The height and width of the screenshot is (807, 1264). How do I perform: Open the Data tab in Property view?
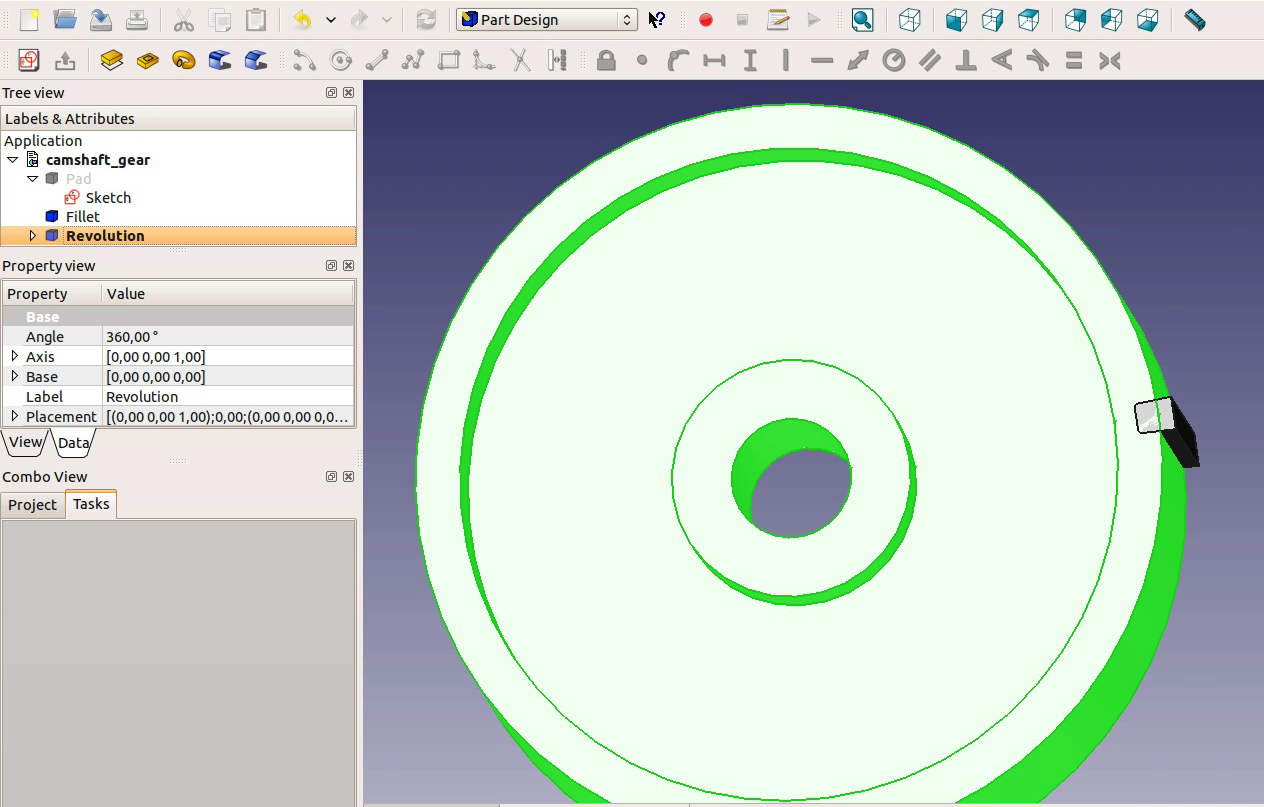coord(73,441)
